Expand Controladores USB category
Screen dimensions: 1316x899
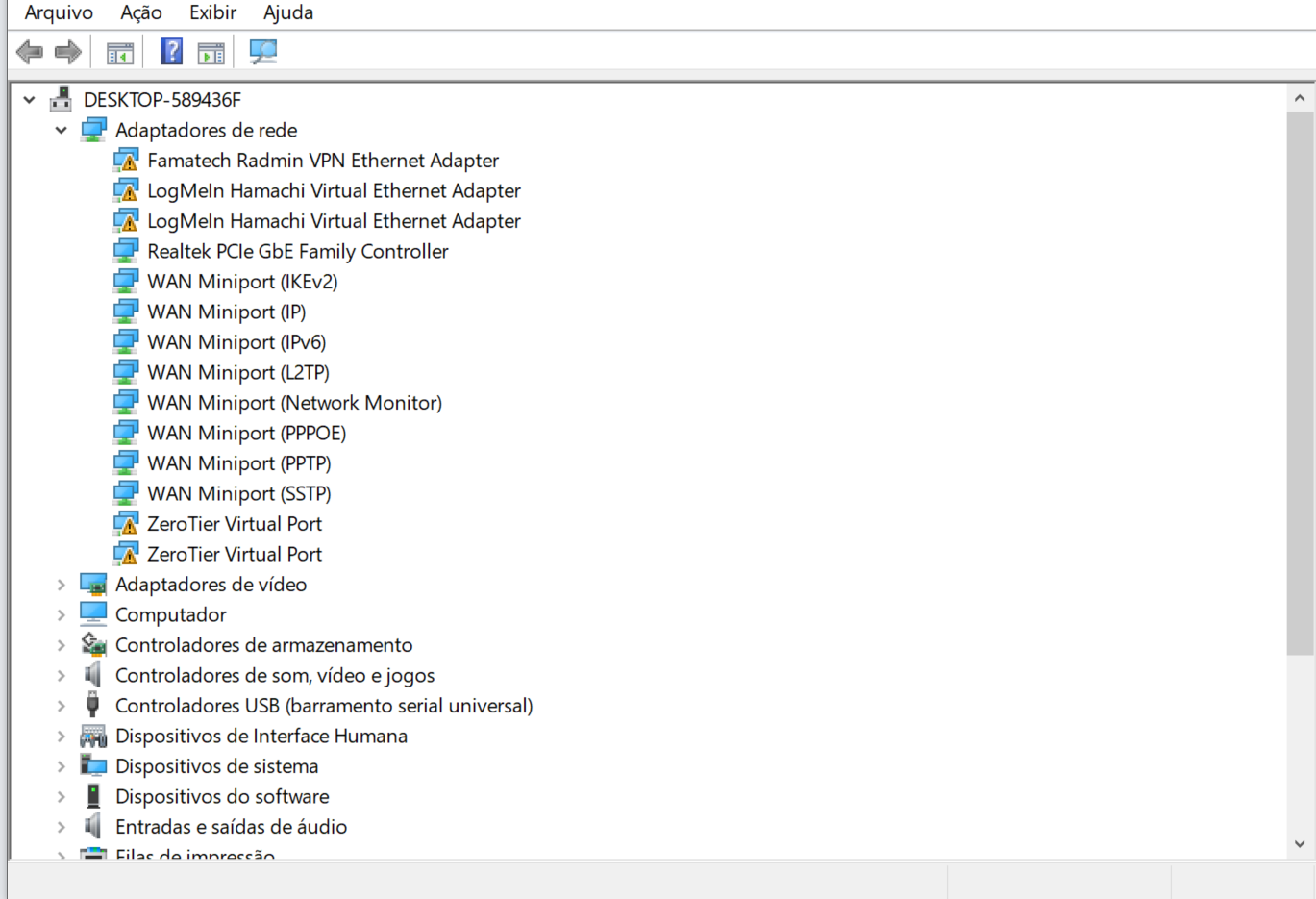pos(62,706)
